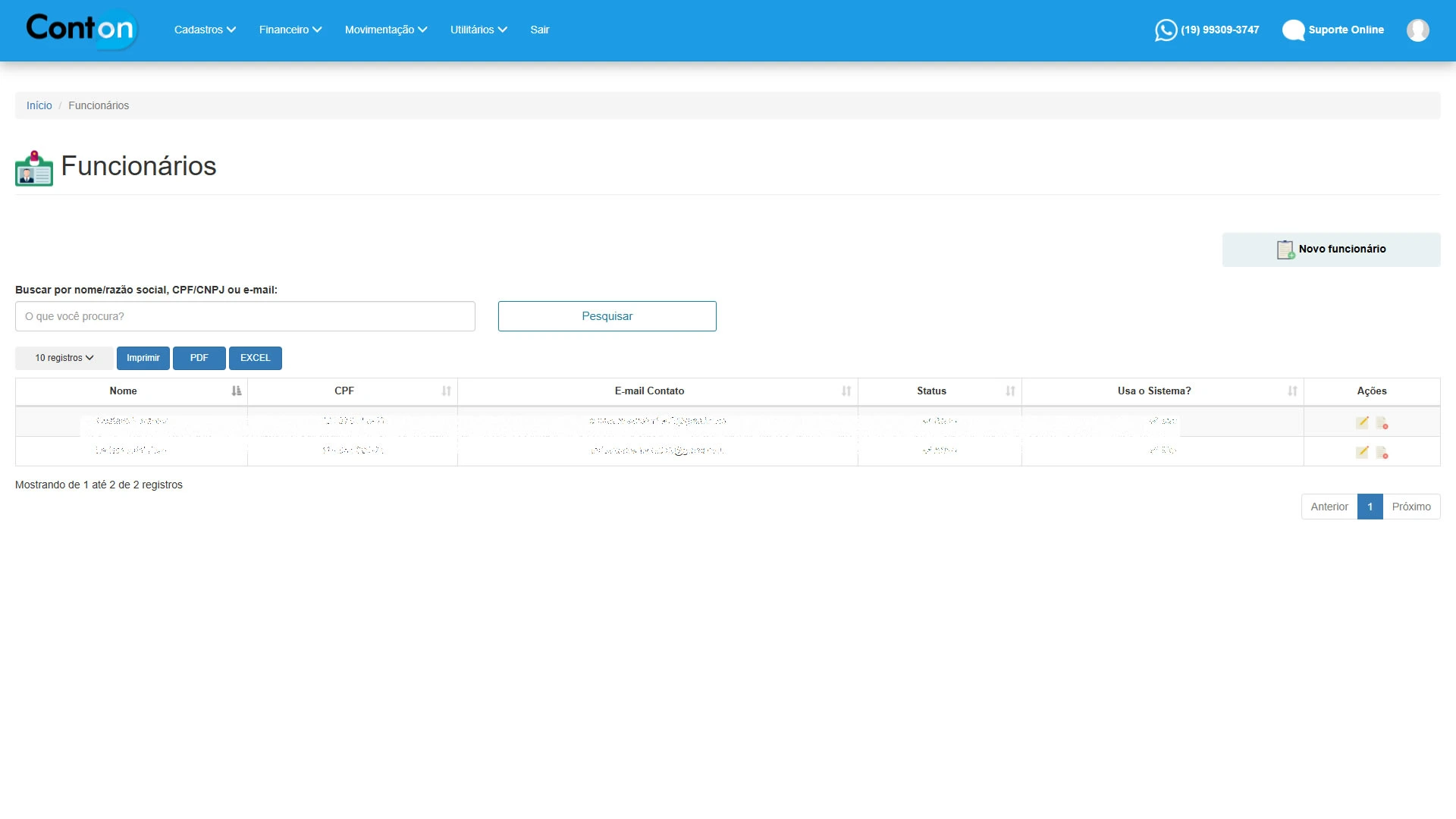1456x819 pixels.
Task: Click edit pencil icon in second row
Action: tap(1362, 452)
